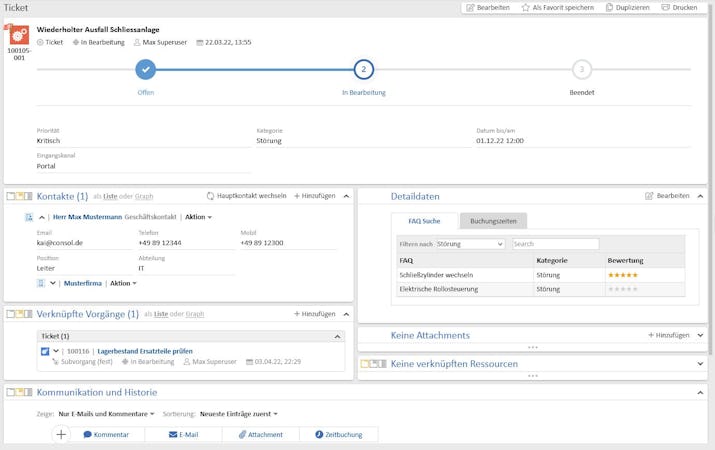The width and height of the screenshot is (715, 450).
Task: Click Hauptkontakt wechseln
Action: tap(246, 196)
